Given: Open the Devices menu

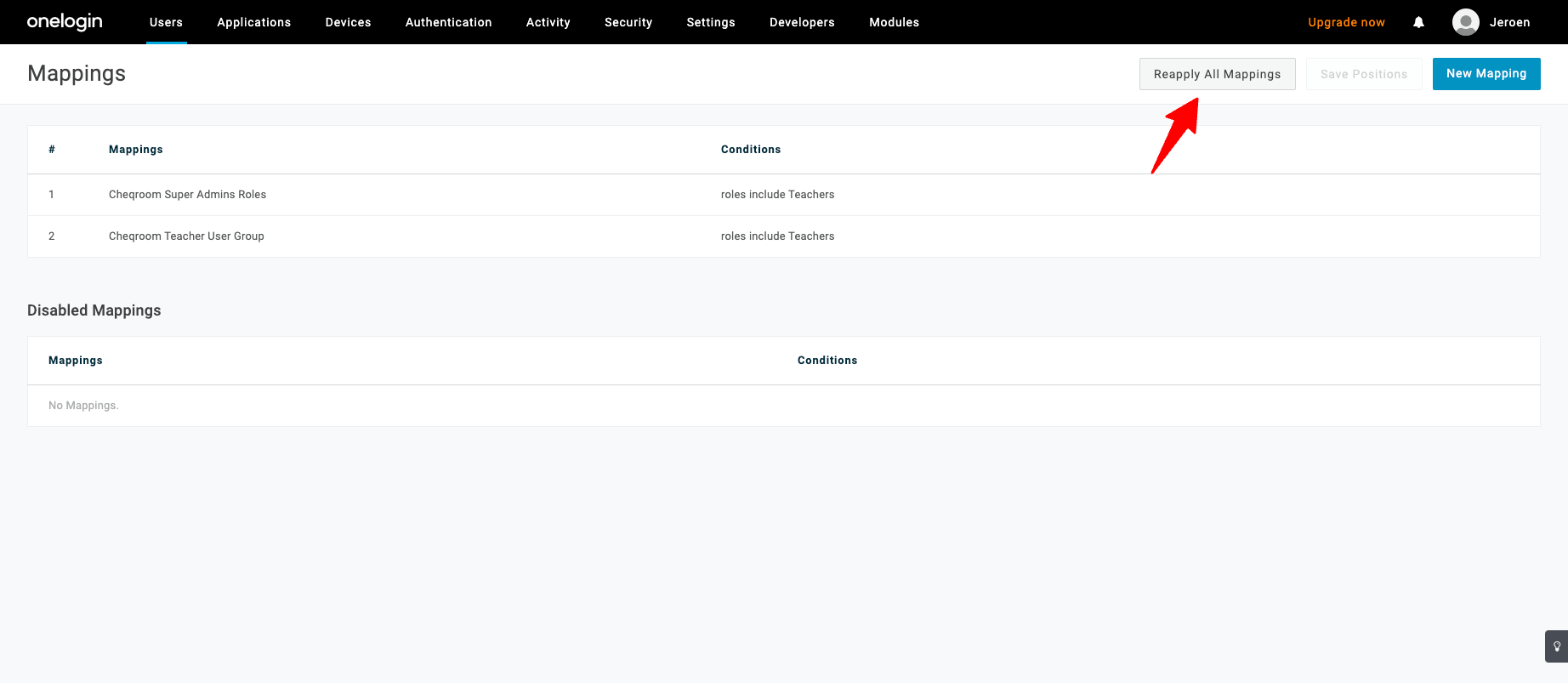Looking at the screenshot, I should tap(348, 22).
